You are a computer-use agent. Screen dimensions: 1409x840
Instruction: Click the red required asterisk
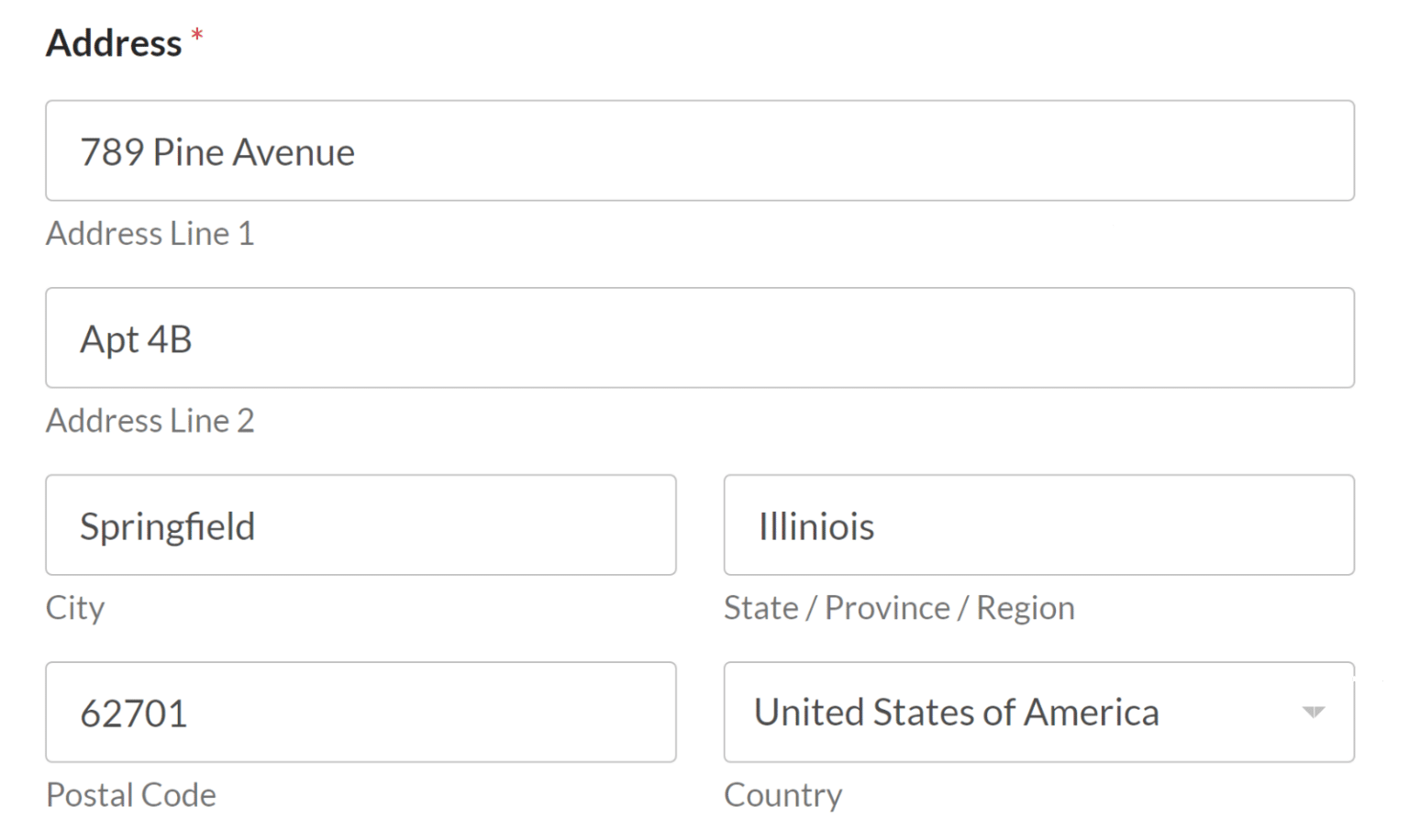coord(196,37)
